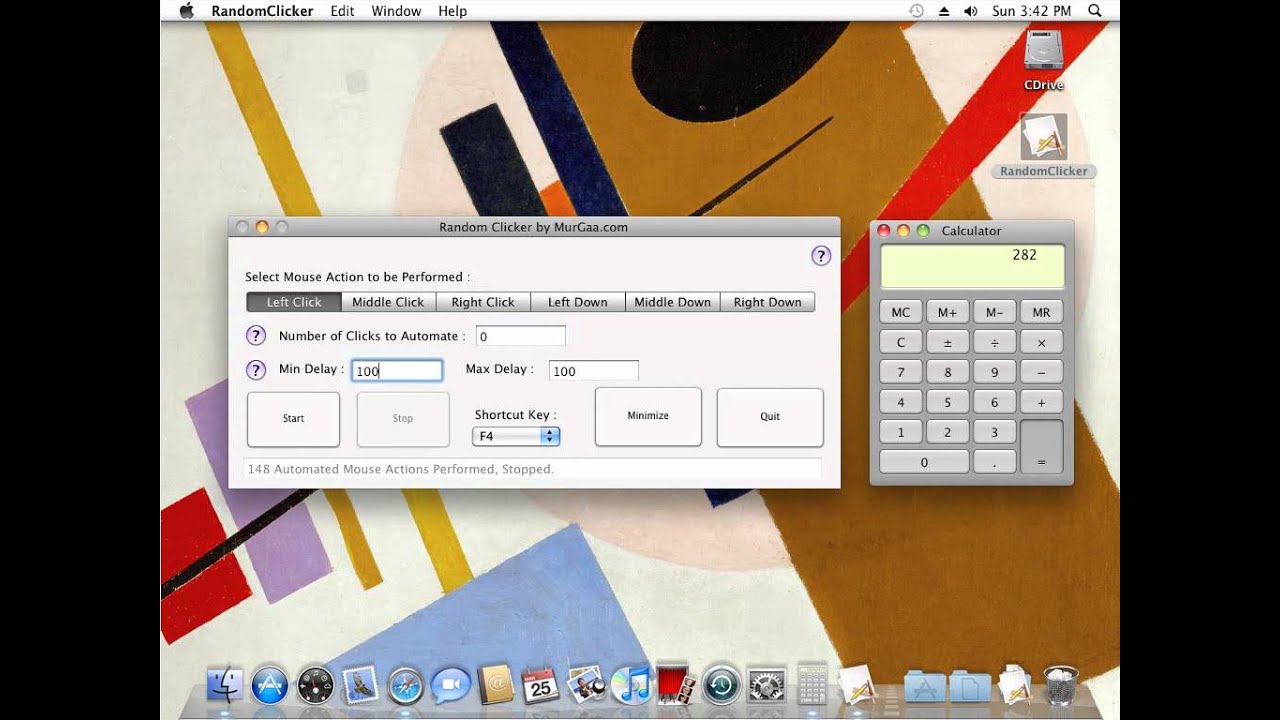Open Spotlight search magnifier in menu bar

point(1095,11)
